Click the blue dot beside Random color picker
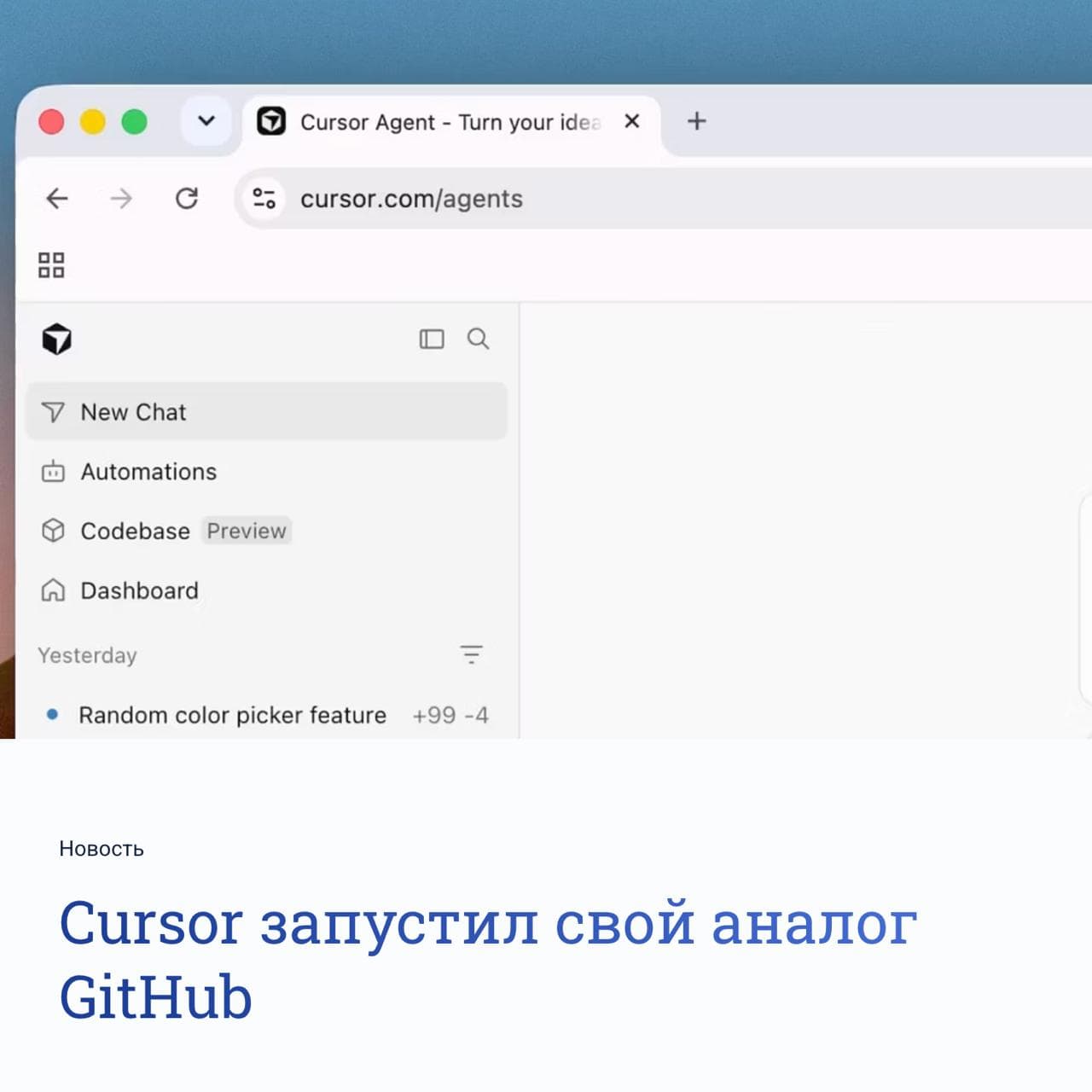The image size is (1092, 1092). tap(52, 715)
